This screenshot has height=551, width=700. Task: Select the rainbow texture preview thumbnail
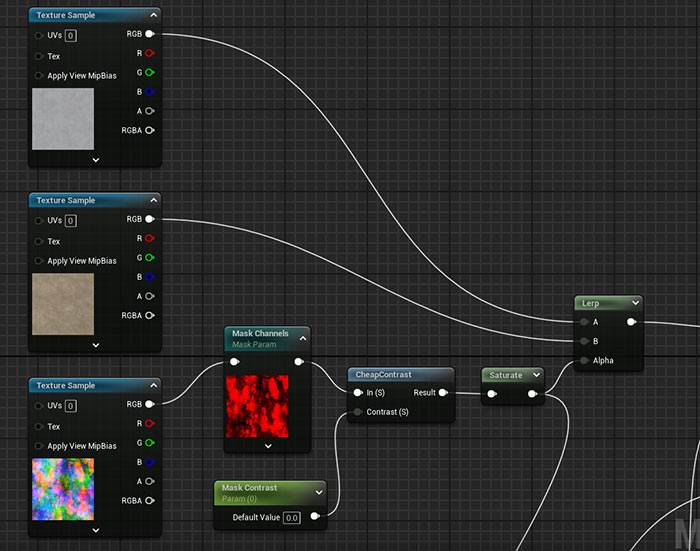click(63, 490)
